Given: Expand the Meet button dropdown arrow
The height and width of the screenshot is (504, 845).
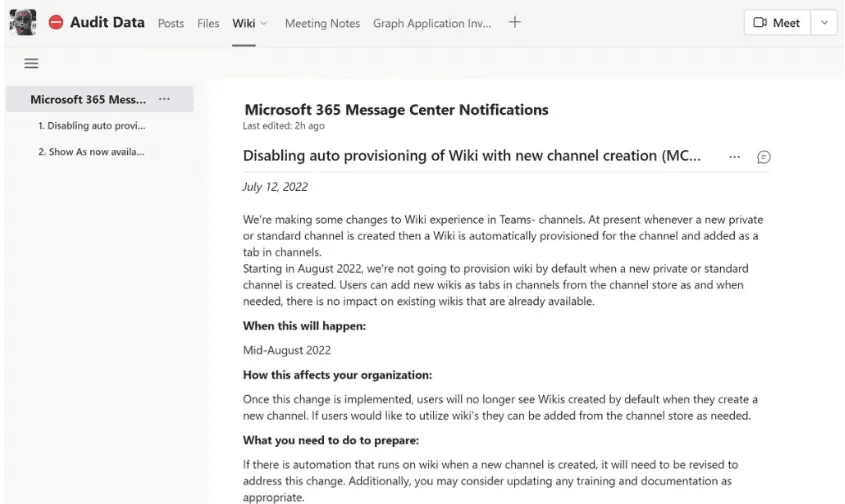Looking at the screenshot, I should [x=824, y=23].
